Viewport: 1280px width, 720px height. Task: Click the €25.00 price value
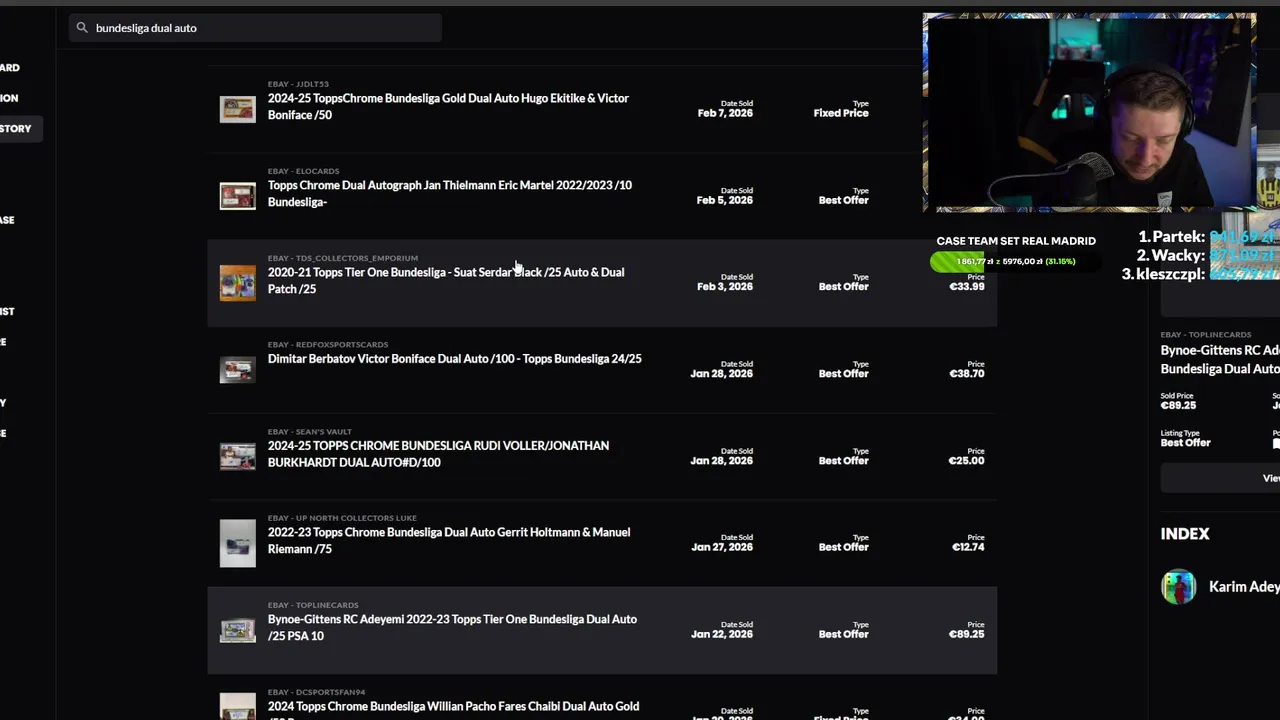(x=966, y=461)
